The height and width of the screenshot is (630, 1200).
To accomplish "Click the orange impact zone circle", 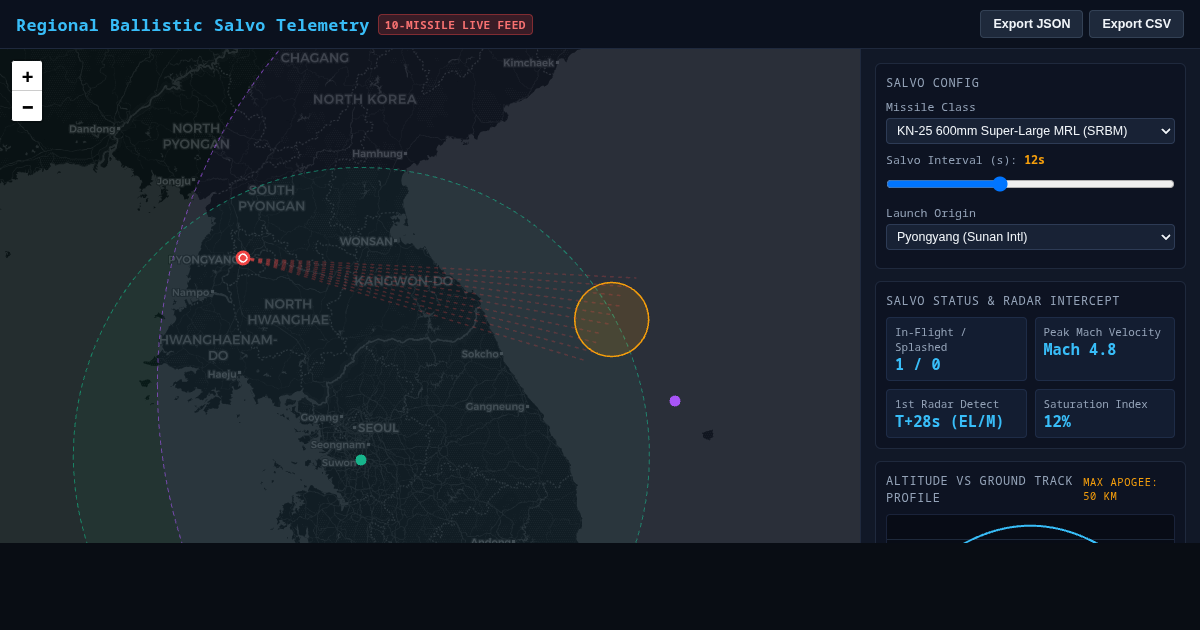I will click(611, 319).
